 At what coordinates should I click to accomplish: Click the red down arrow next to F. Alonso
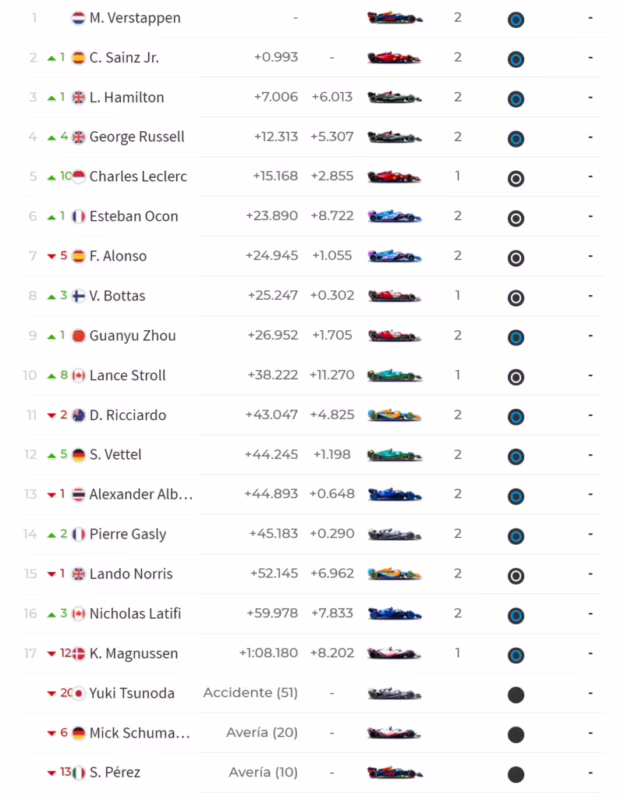pos(51,256)
